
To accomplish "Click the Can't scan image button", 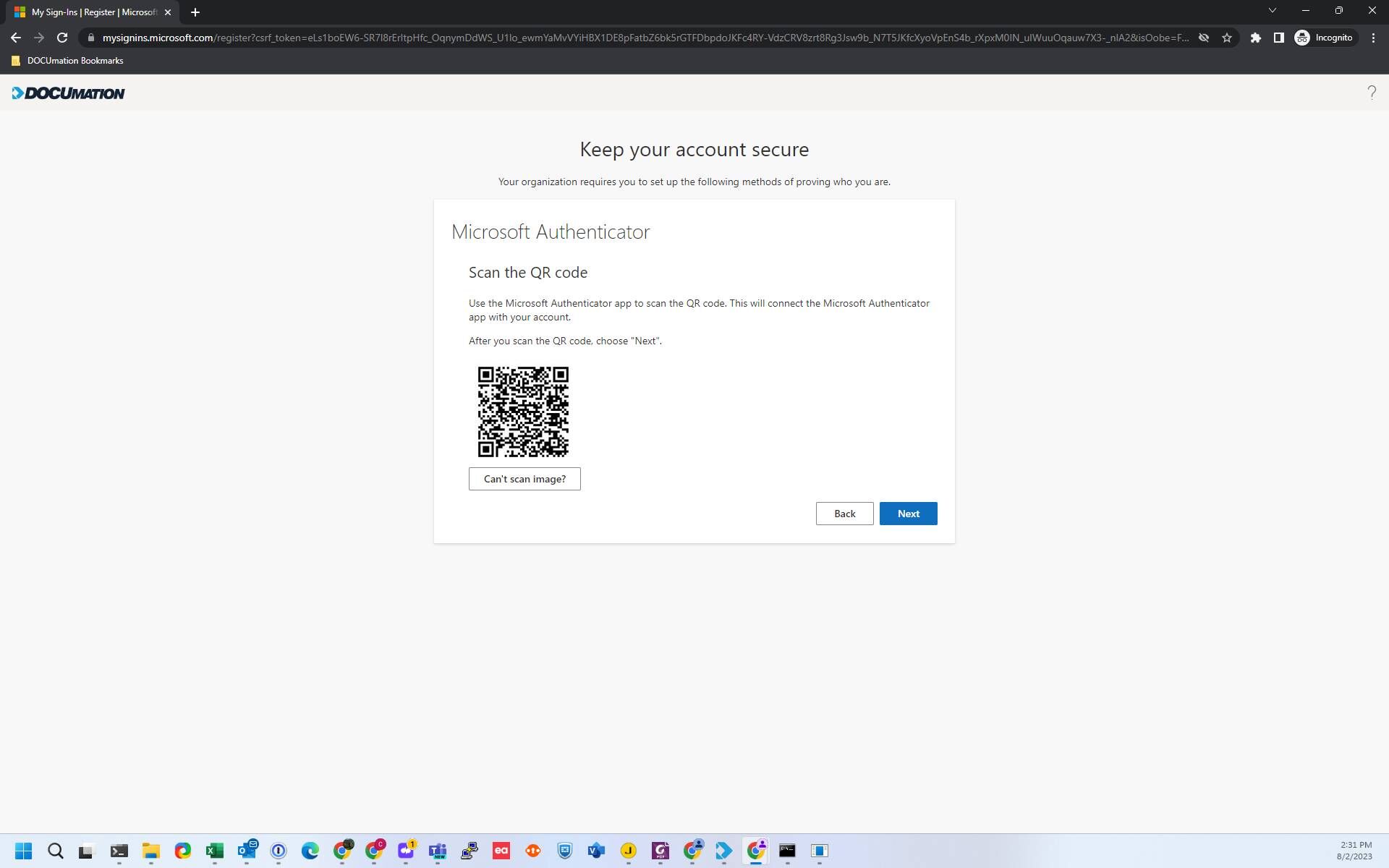I will 524,478.
